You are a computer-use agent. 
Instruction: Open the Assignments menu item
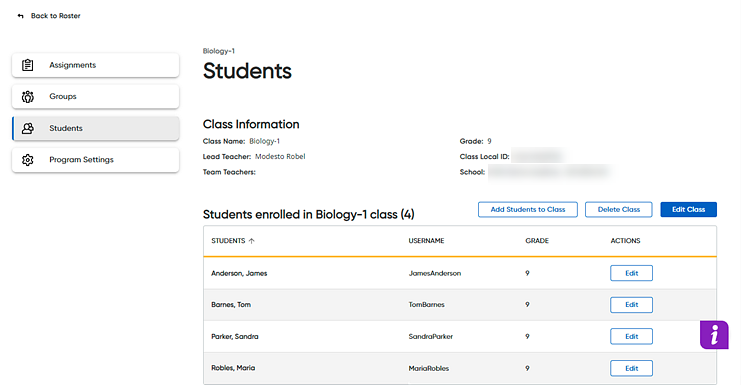pyautogui.click(x=95, y=65)
